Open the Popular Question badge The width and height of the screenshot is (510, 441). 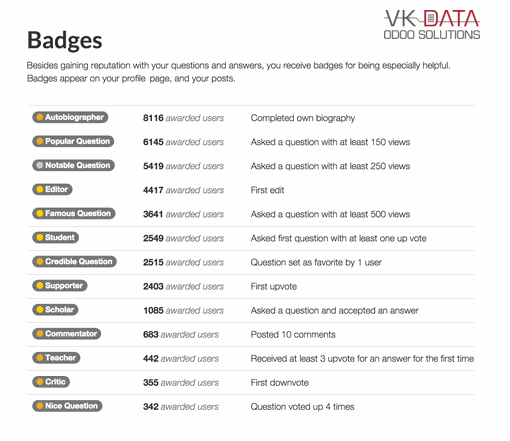point(73,141)
